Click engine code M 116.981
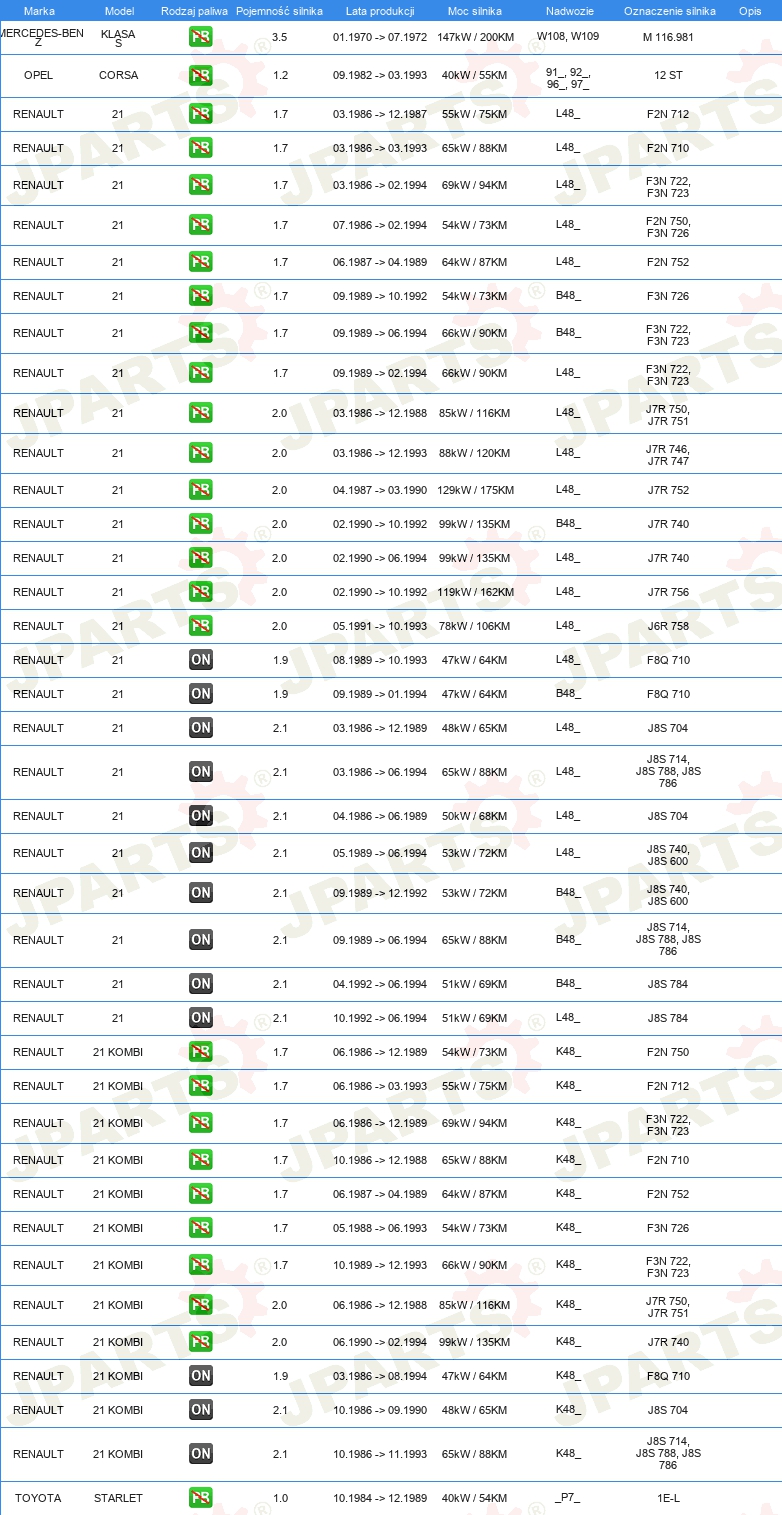The width and height of the screenshot is (782, 1515). [x=668, y=38]
